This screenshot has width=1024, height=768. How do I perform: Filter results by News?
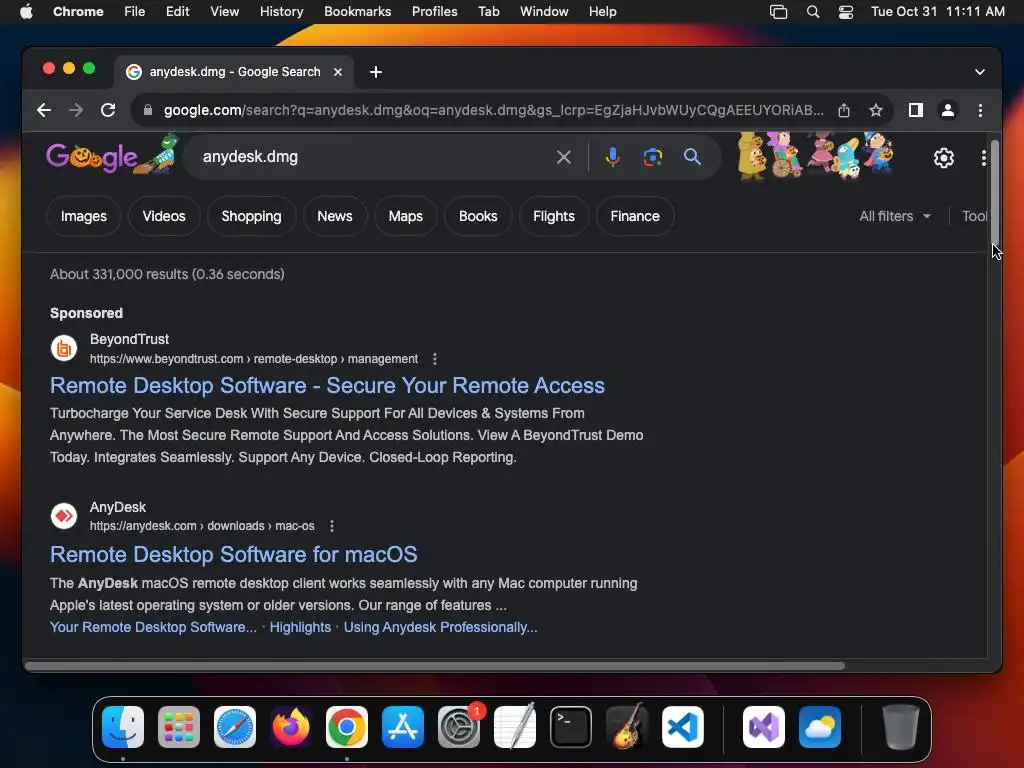coord(335,216)
